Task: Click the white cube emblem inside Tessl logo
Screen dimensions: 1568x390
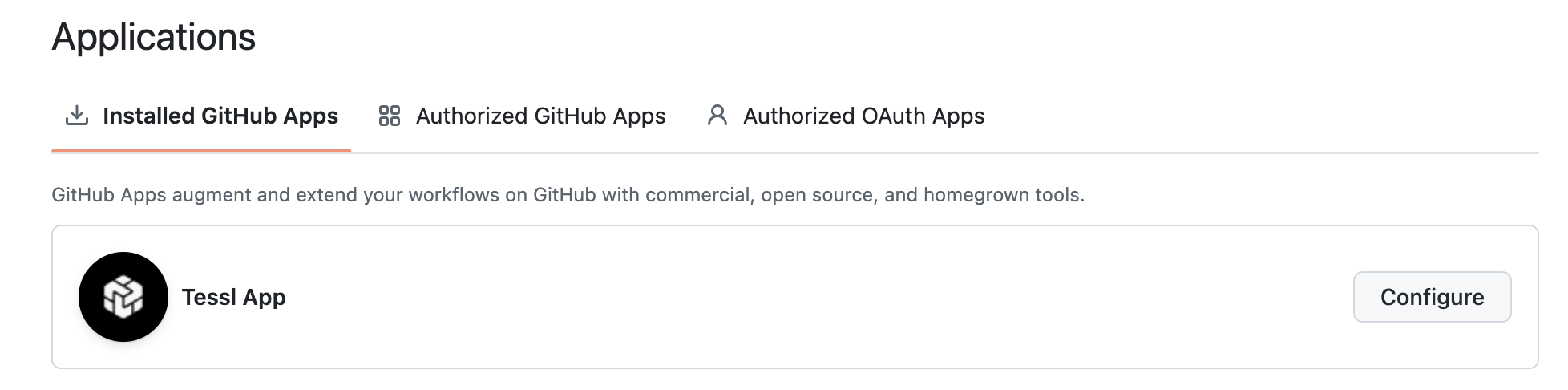Action: tap(123, 297)
